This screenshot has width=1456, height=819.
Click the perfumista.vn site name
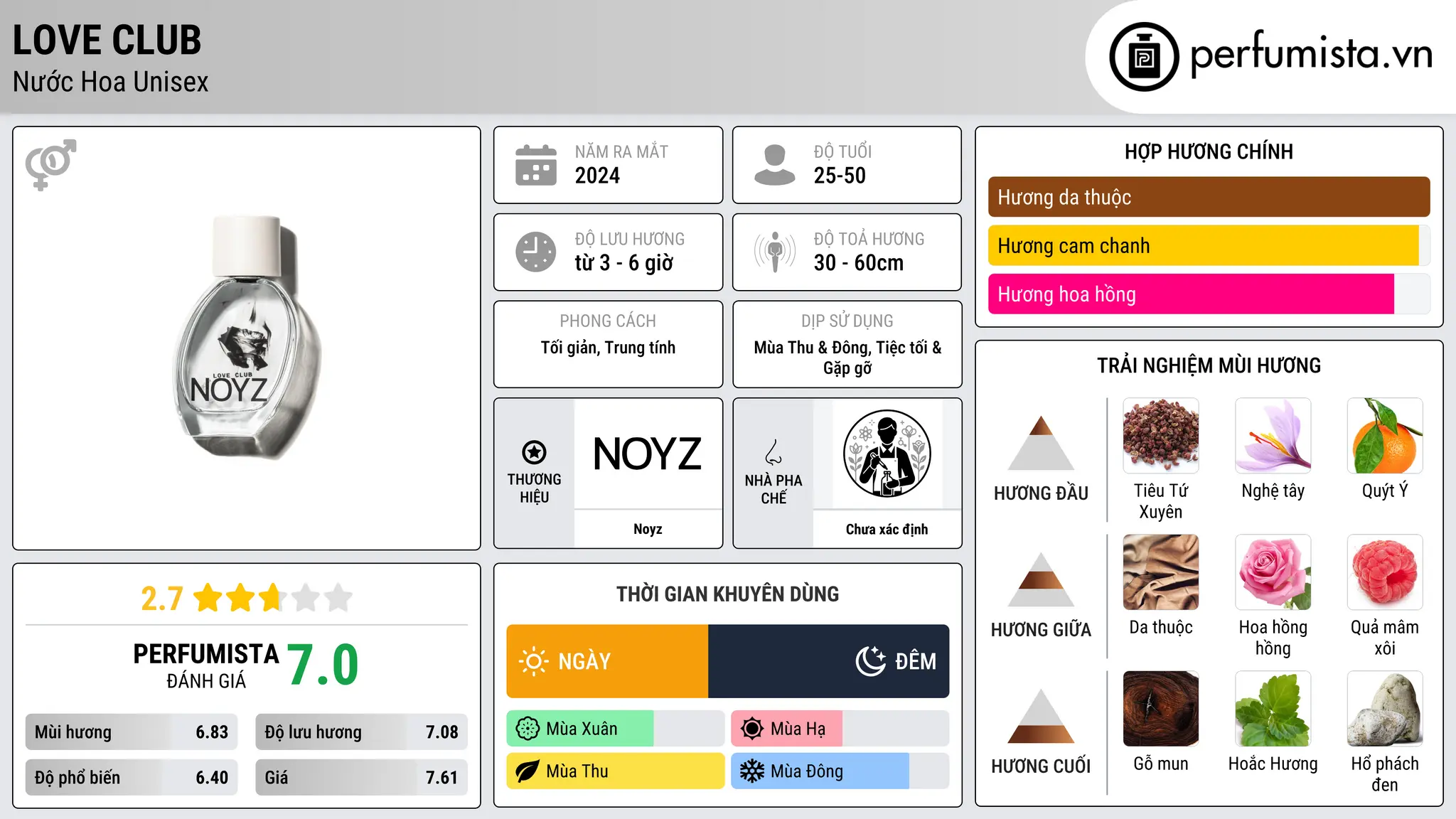point(1312,54)
